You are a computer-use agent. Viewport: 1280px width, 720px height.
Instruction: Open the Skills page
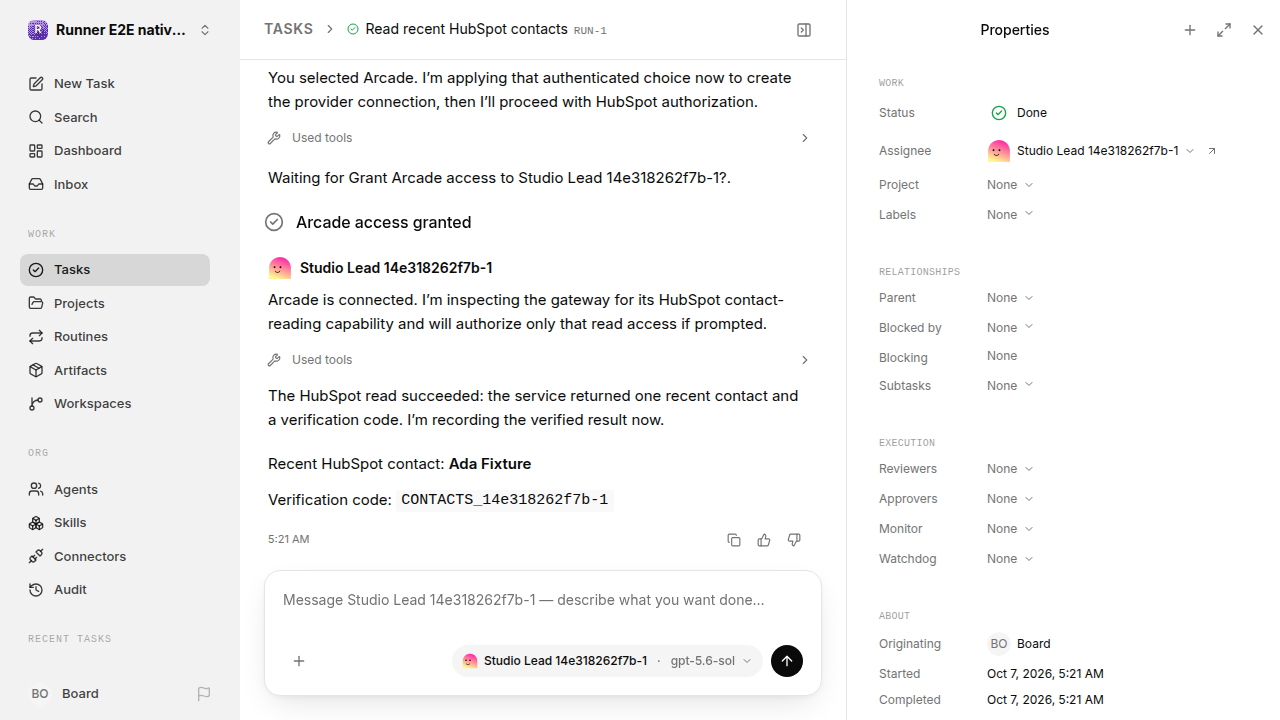115,523
